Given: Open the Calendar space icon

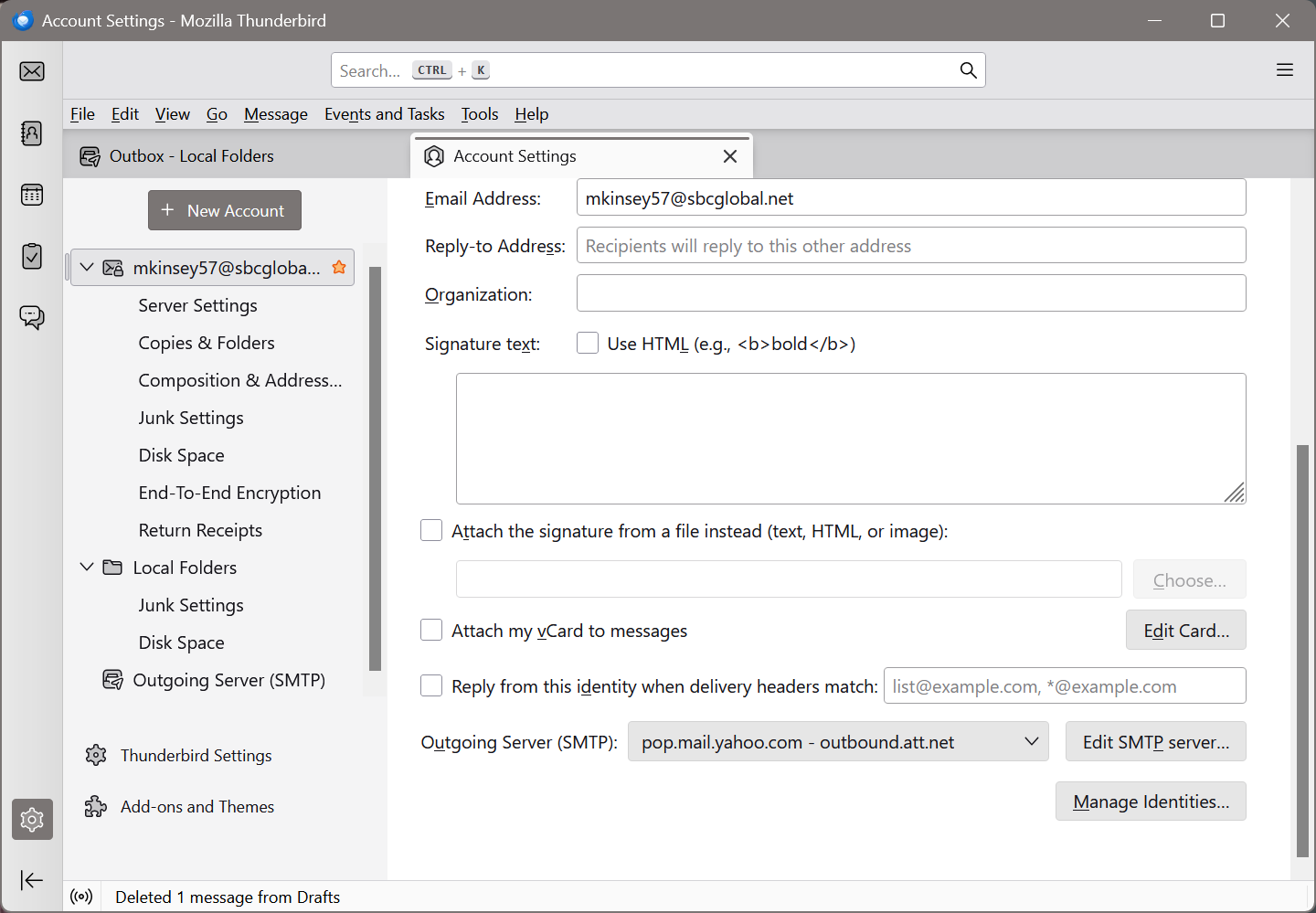Looking at the screenshot, I should [x=32, y=195].
